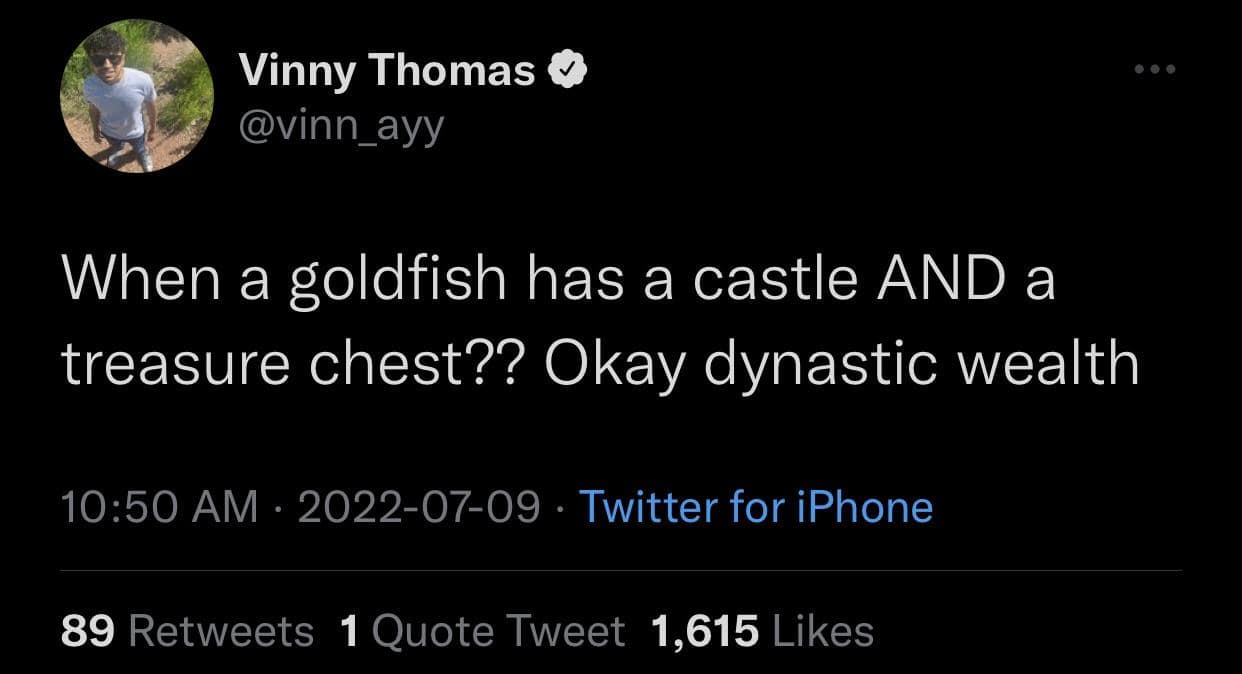This screenshot has height=674, width=1242.
Task: Click the word "goldfish" in the tweet
Action: (398, 279)
